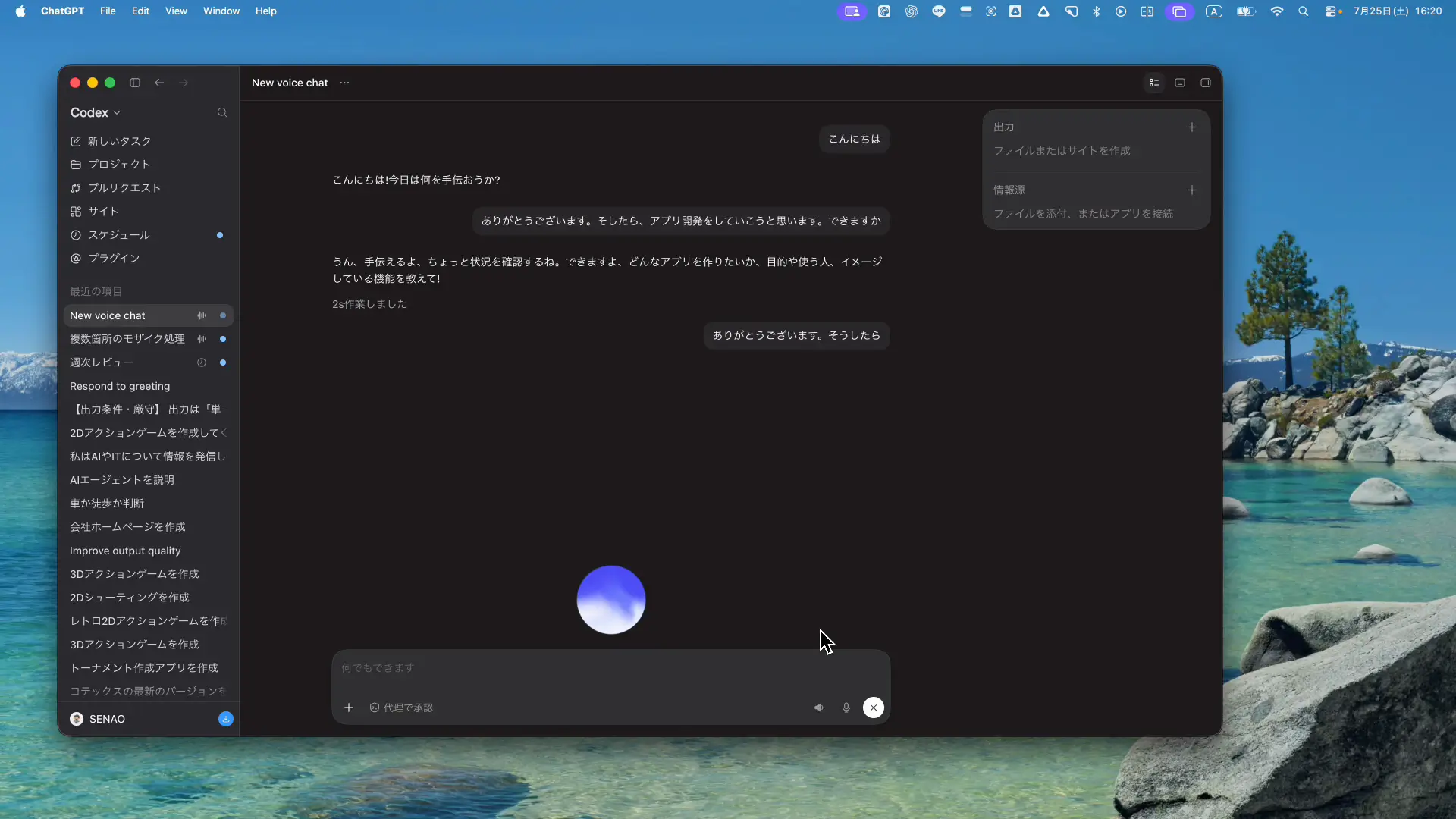
Task: Open プルリクエスト section
Action: (149, 188)
